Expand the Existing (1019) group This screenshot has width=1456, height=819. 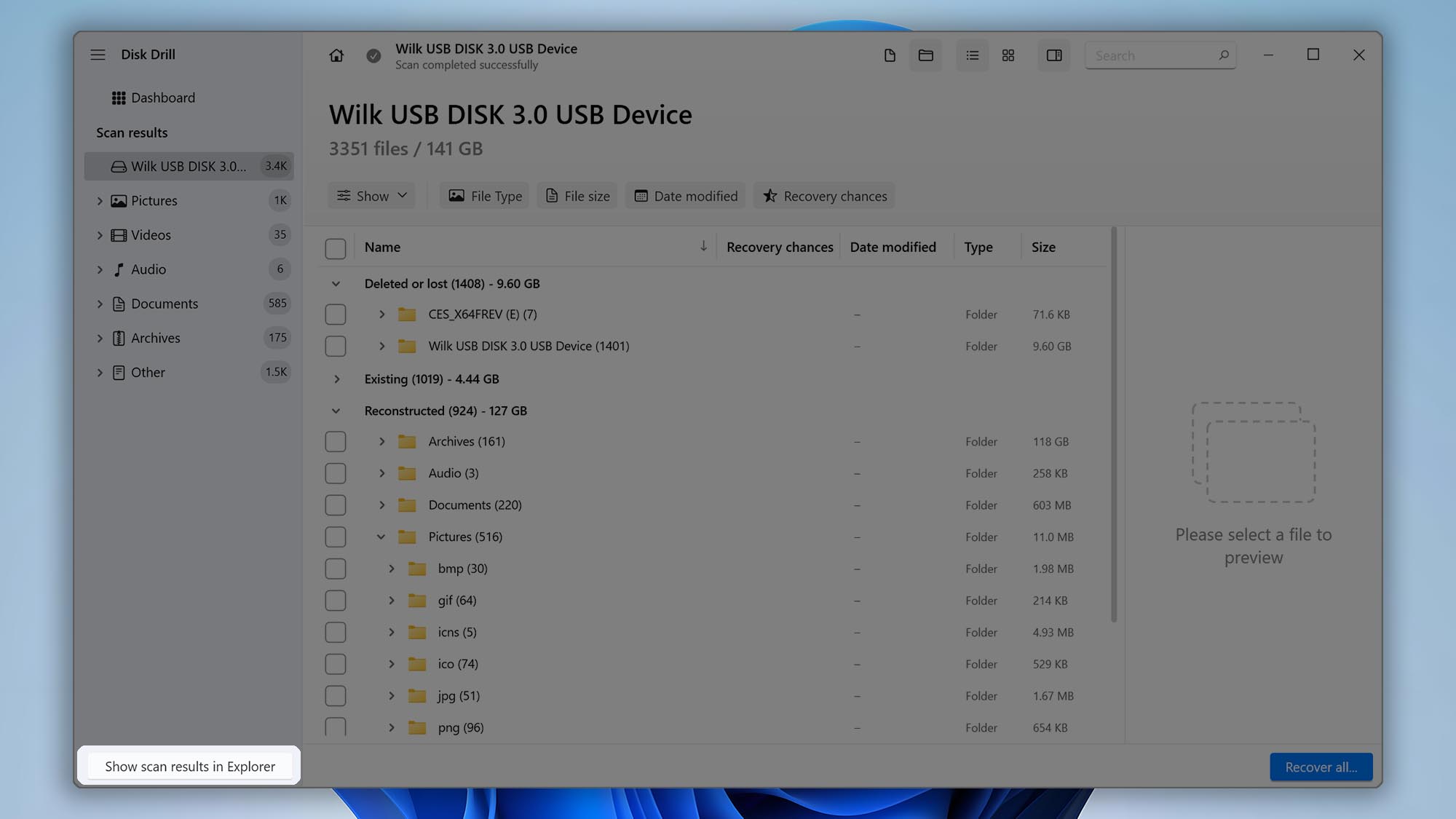pos(336,379)
